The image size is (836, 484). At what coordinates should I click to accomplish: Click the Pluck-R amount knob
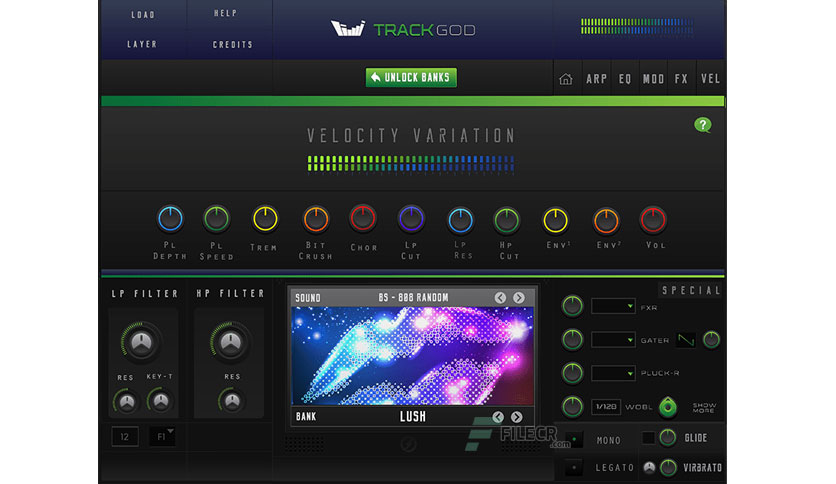click(x=573, y=373)
